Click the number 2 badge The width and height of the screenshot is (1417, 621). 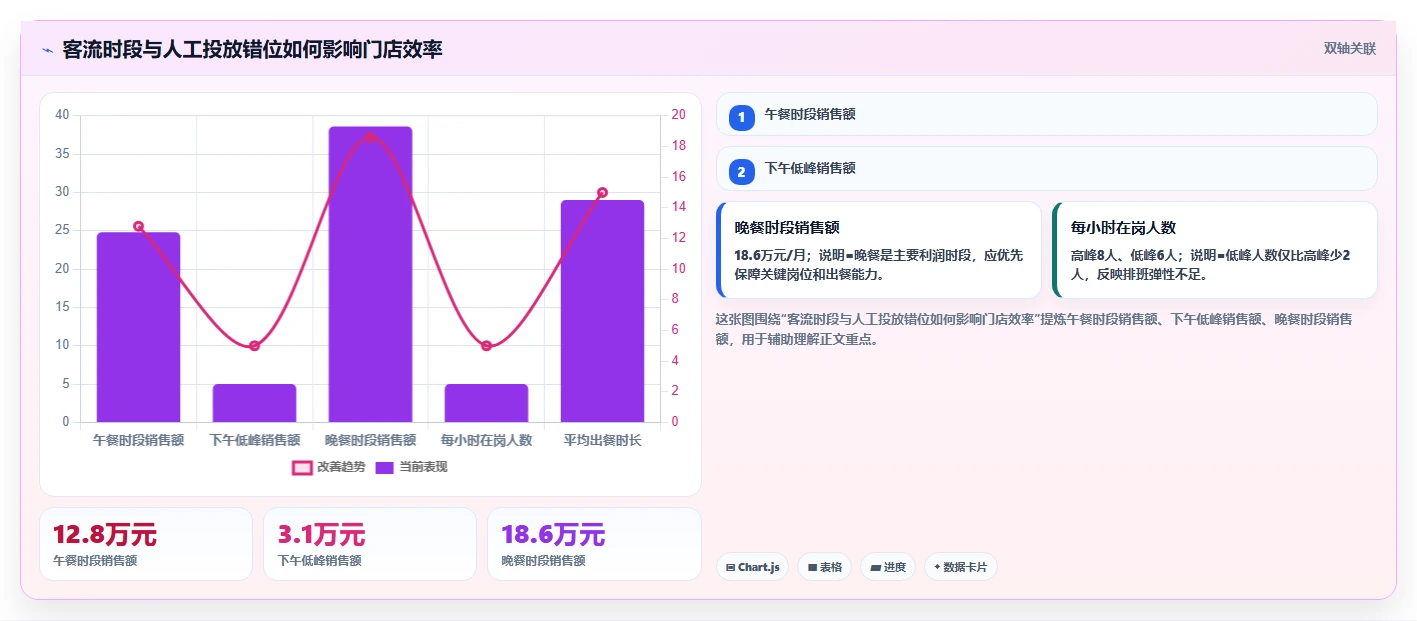[x=742, y=172]
